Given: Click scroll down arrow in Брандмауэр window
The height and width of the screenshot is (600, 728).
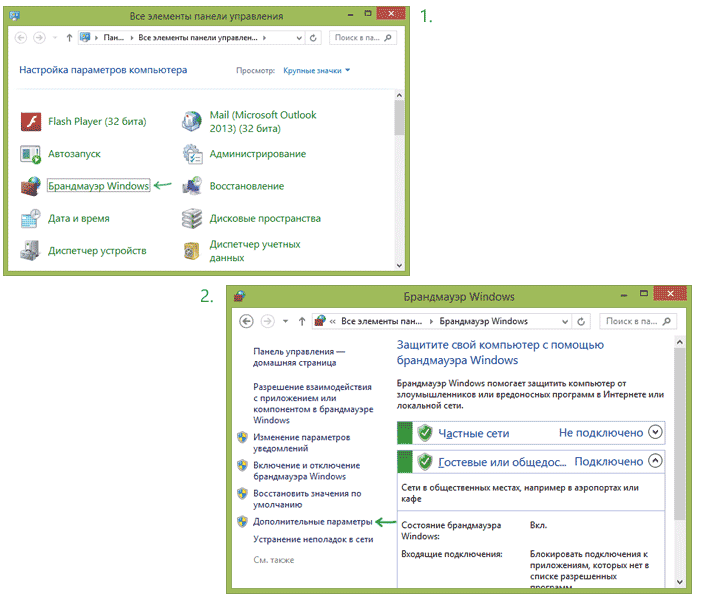Looking at the screenshot, I should click(680, 582).
